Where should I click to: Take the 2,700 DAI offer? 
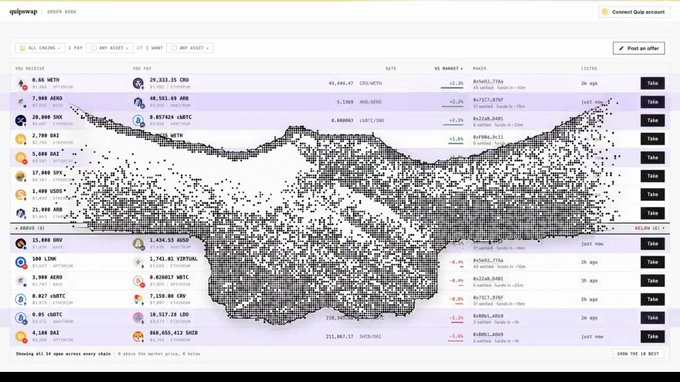tap(653, 139)
